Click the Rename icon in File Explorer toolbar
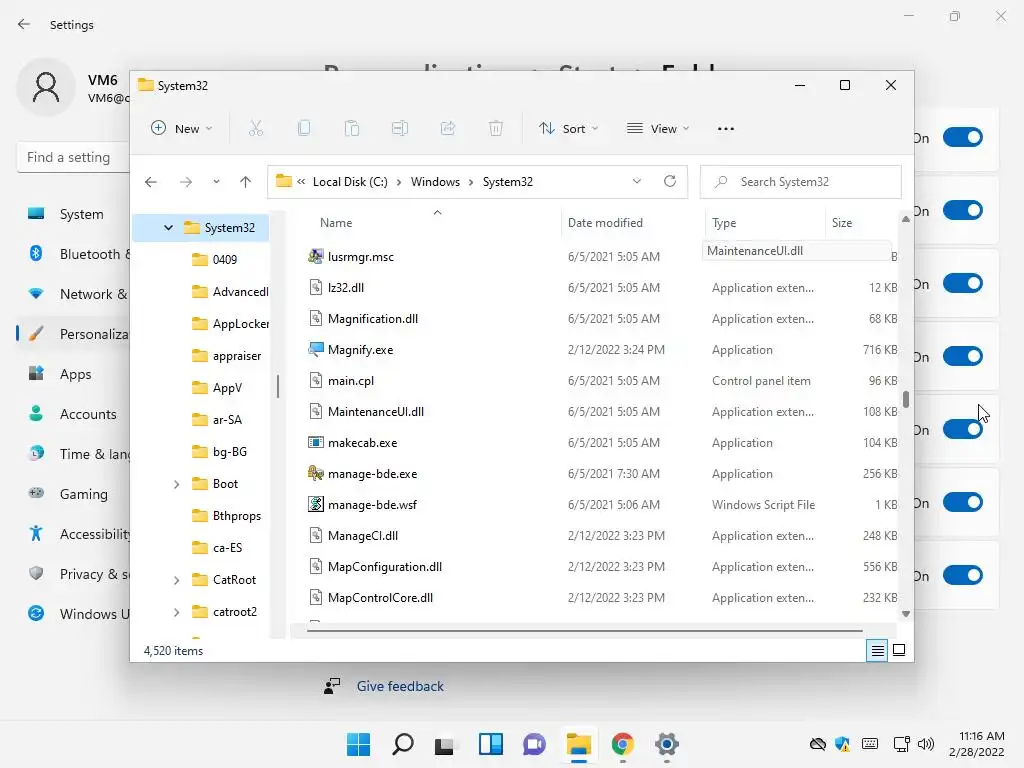This screenshot has height=768, width=1024. [400, 128]
